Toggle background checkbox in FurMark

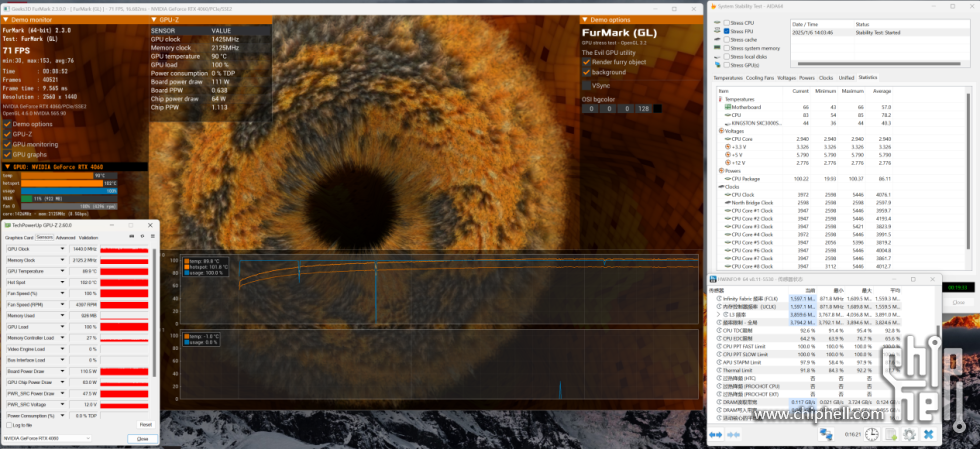[x=586, y=73]
